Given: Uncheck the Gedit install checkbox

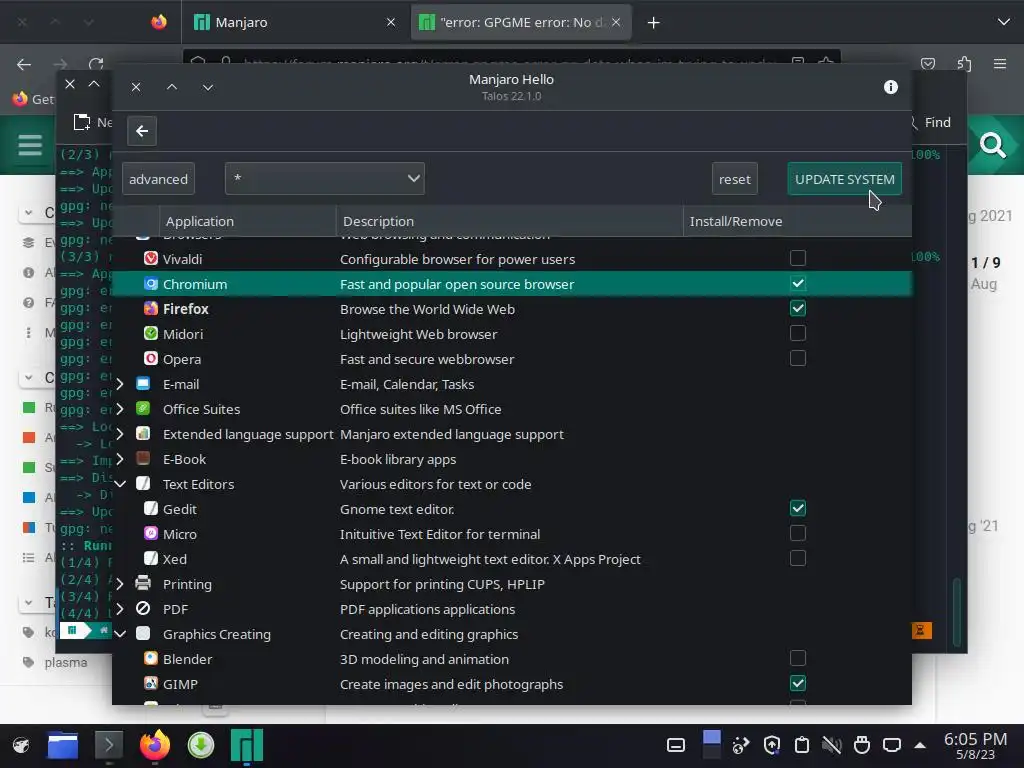Looking at the screenshot, I should pos(797,508).
